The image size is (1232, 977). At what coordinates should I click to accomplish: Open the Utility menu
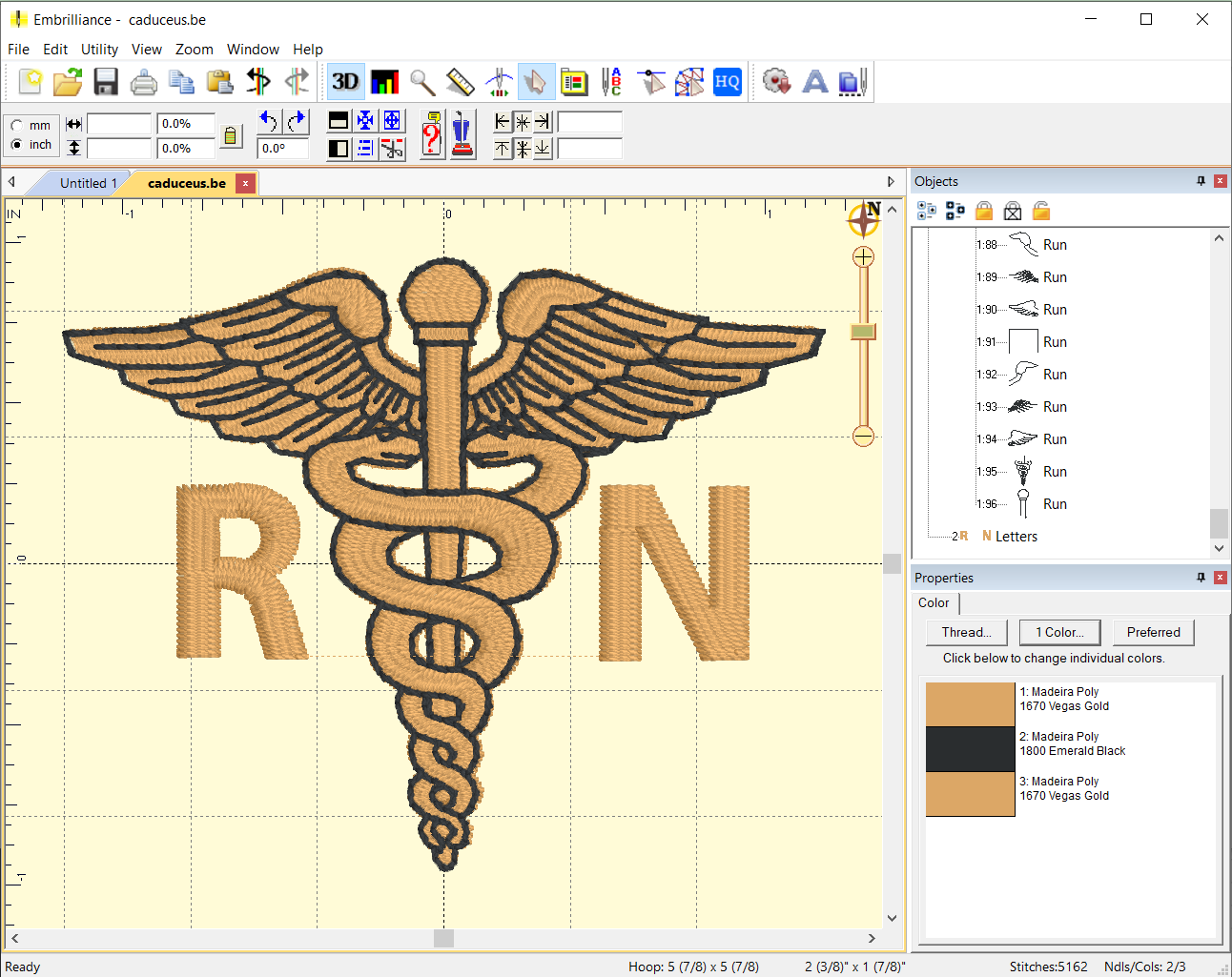pos(99,50)
